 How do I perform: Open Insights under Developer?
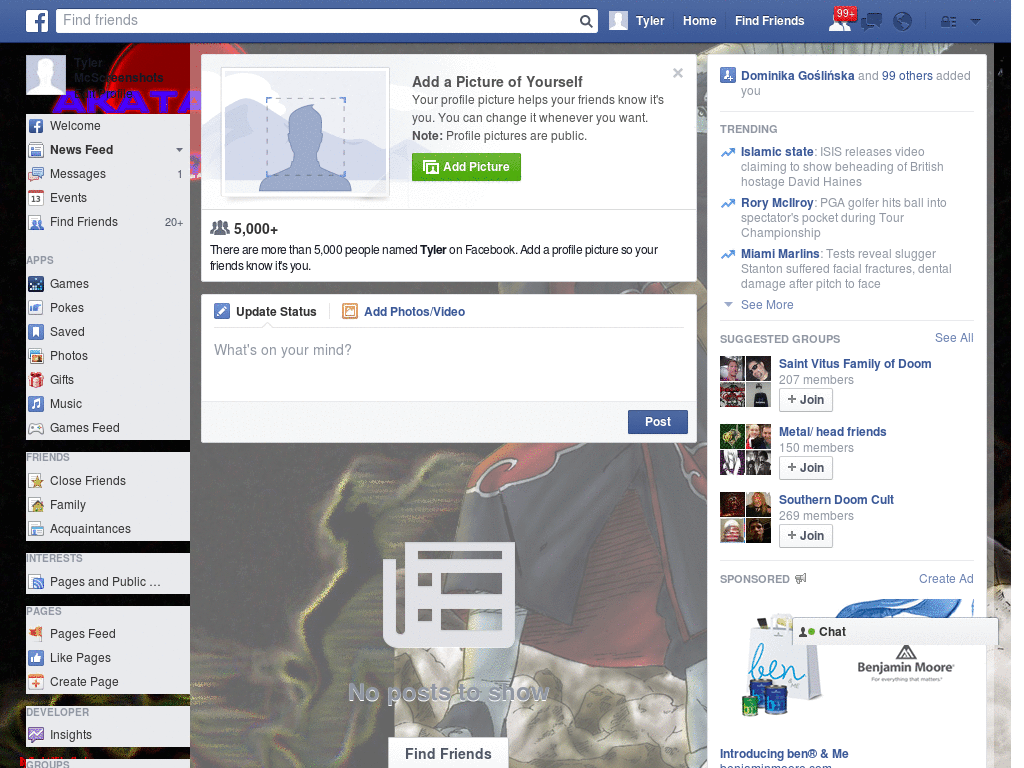click(108, 735)
